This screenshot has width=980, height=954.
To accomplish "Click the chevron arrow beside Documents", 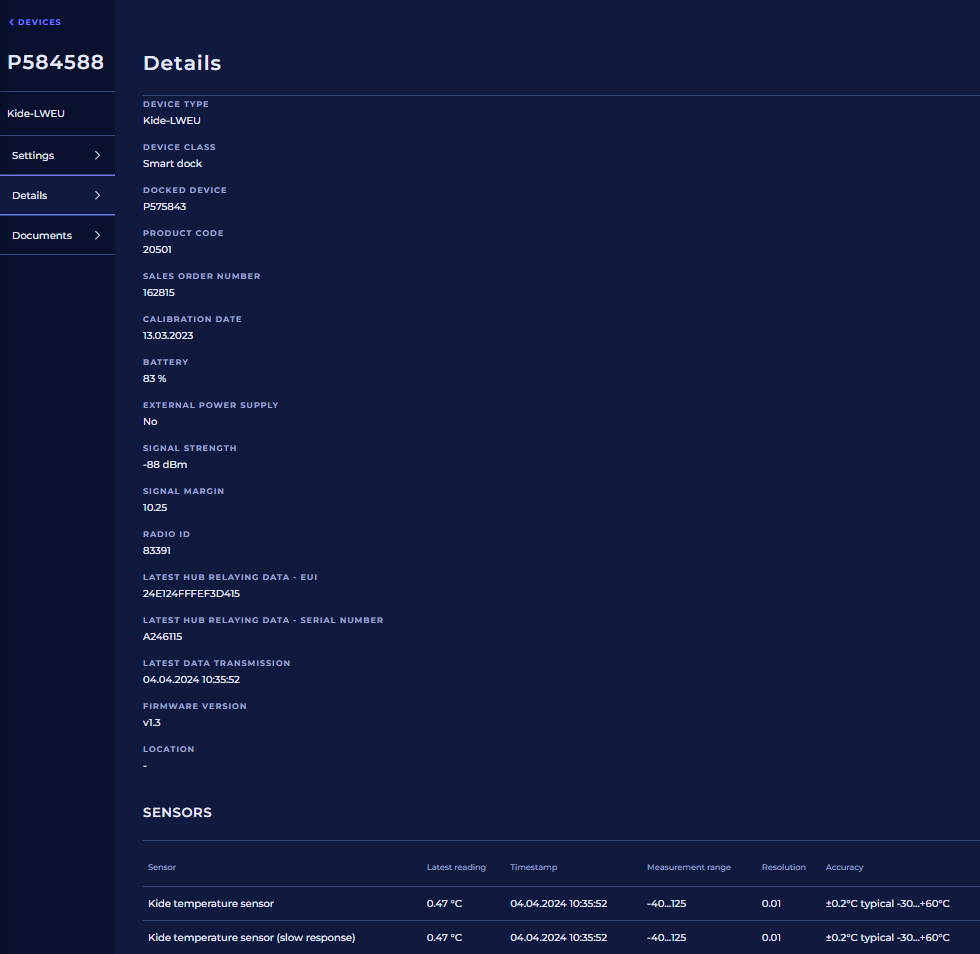I will tap(97, 235).
